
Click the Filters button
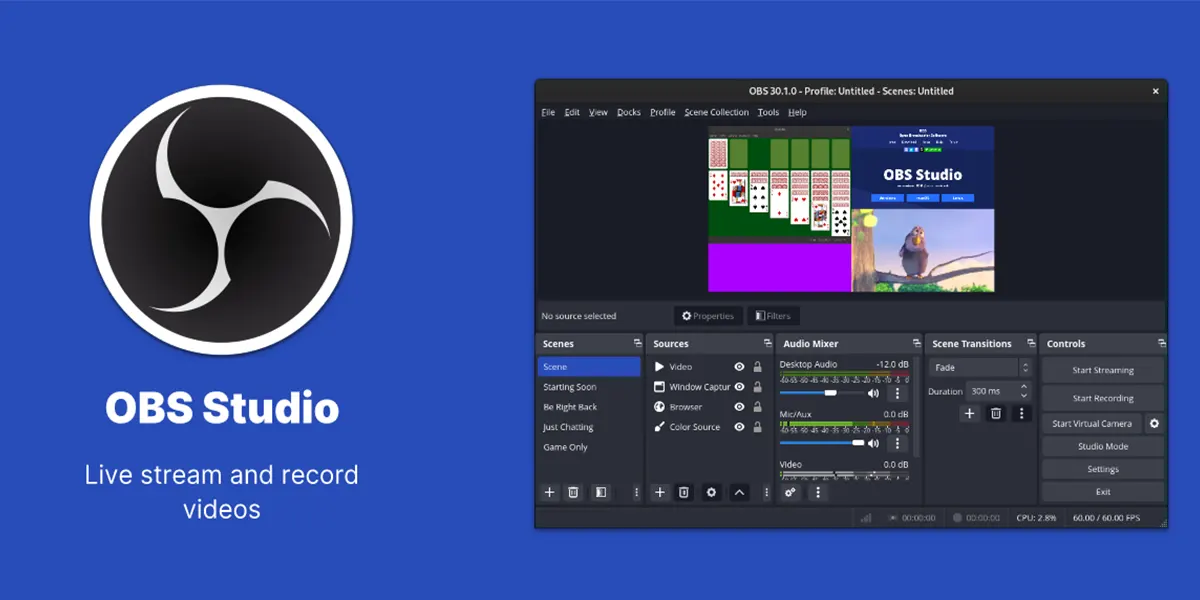coord(773,316)
